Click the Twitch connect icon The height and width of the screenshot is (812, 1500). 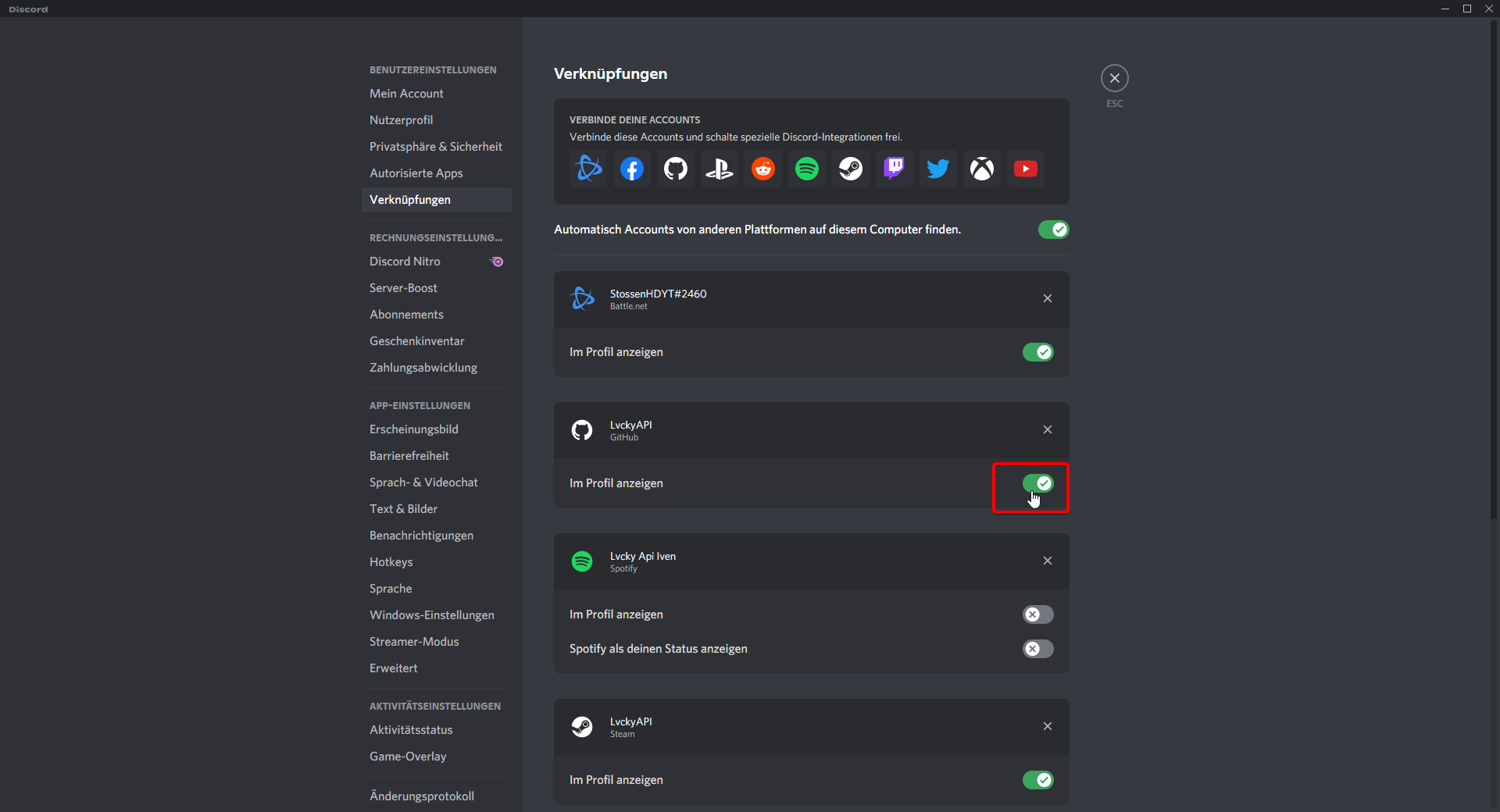[894, 169]
